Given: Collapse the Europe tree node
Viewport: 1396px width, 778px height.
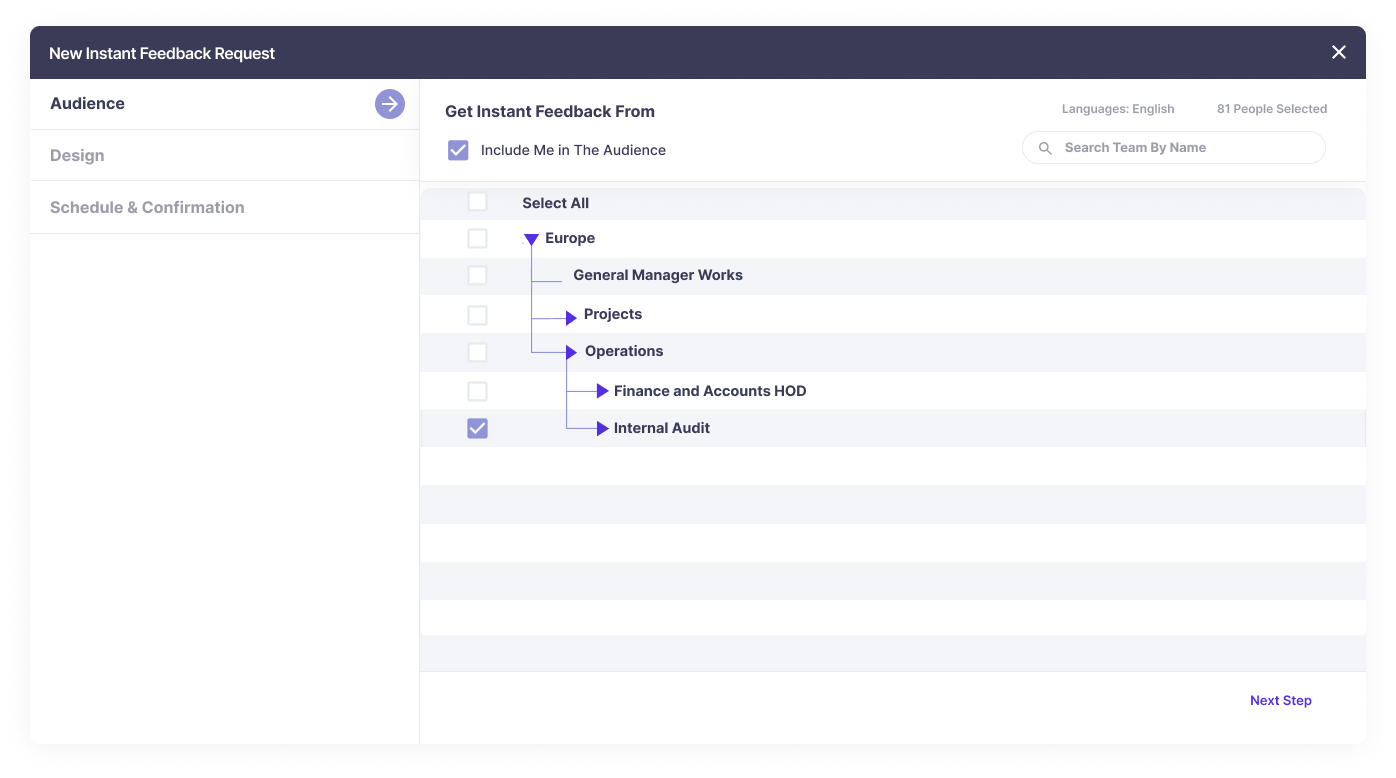Looking at the screenshot, I should 531,240.
